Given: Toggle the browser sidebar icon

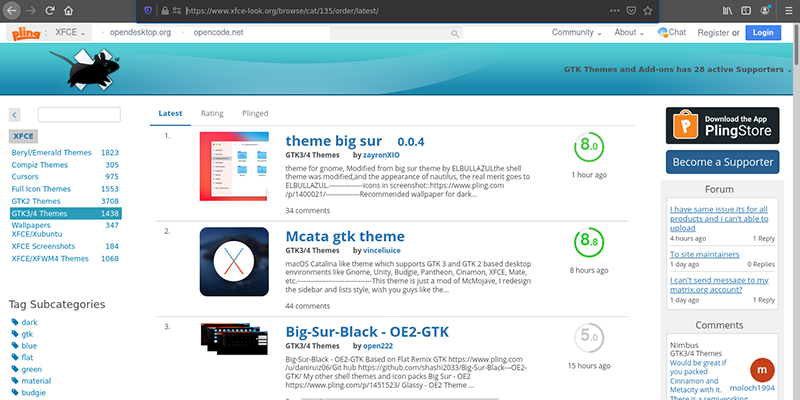Looking at the screenshot, I should [x=746, y=11].
